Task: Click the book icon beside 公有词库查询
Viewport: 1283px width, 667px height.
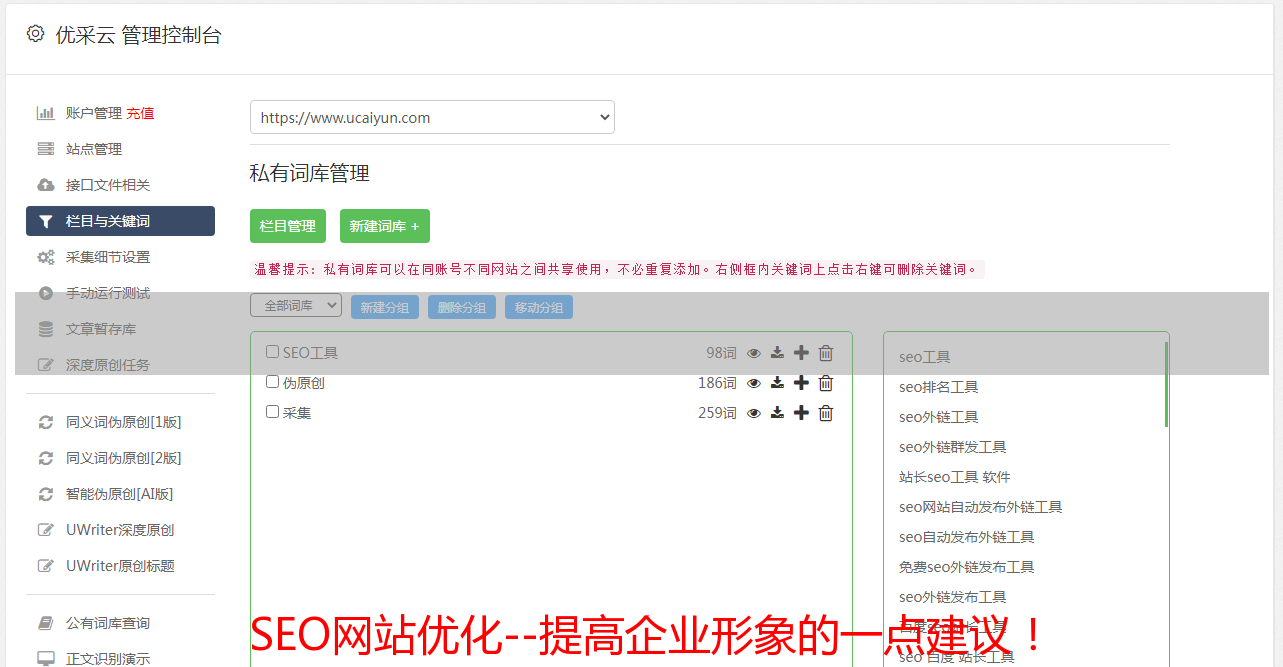Action: pos(46,623)
